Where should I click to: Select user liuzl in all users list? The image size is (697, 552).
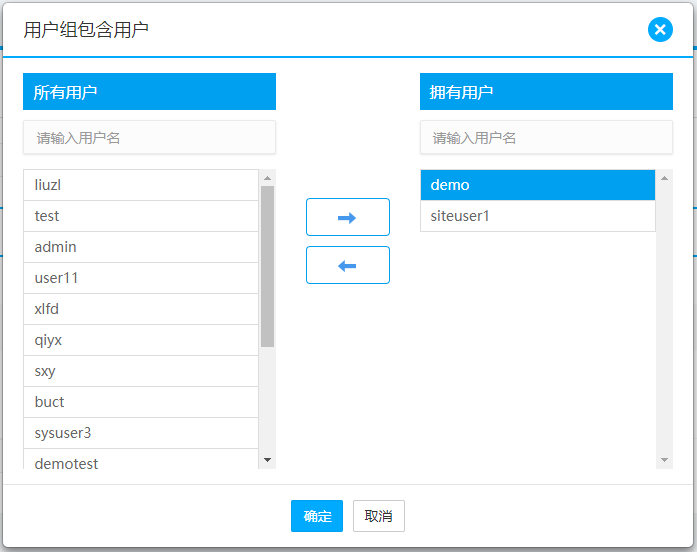(141, 185)
